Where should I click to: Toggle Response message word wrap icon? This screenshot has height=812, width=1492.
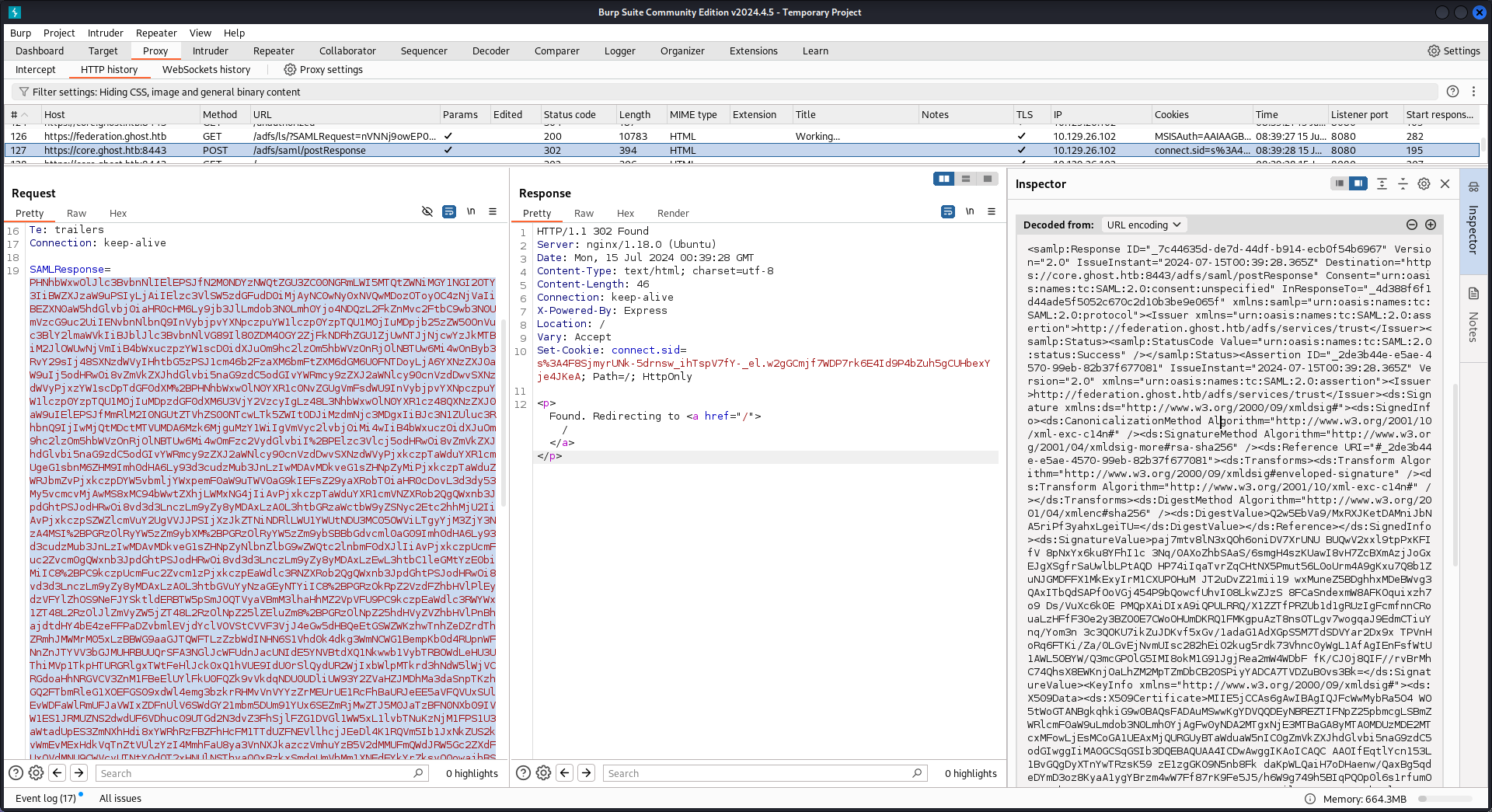948,211
